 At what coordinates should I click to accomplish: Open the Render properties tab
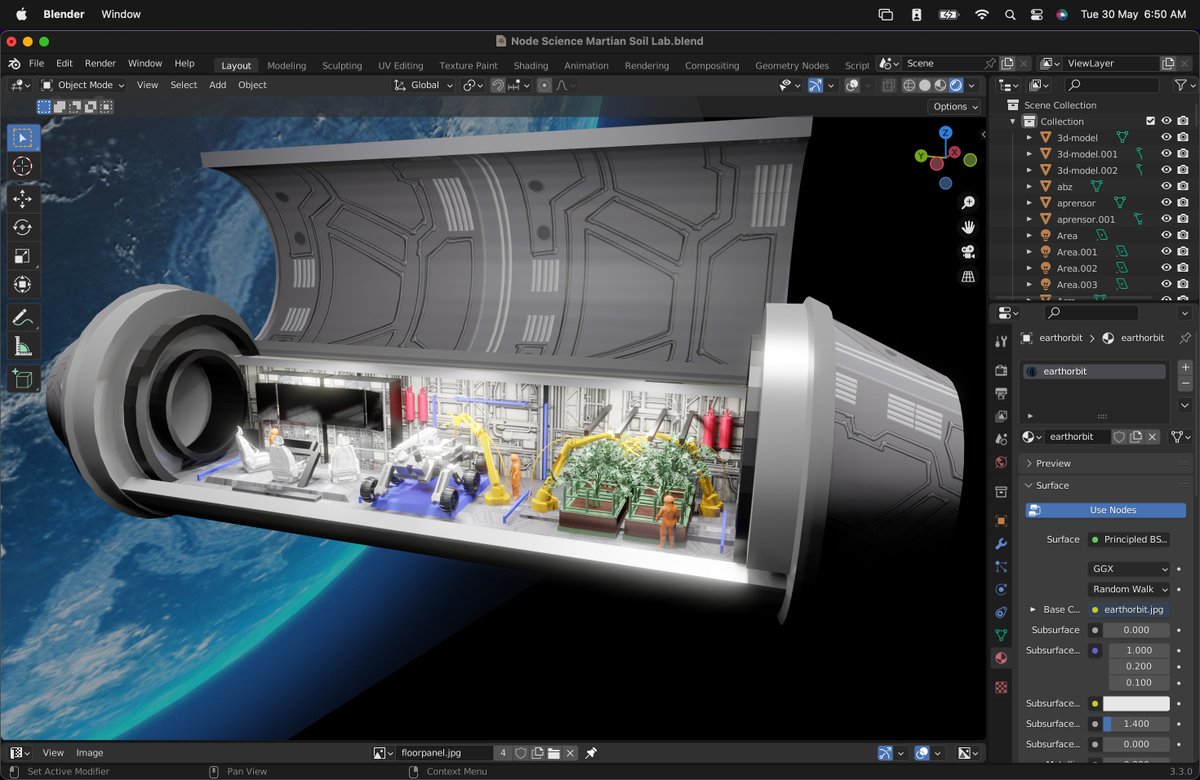tap(1001, 370)
